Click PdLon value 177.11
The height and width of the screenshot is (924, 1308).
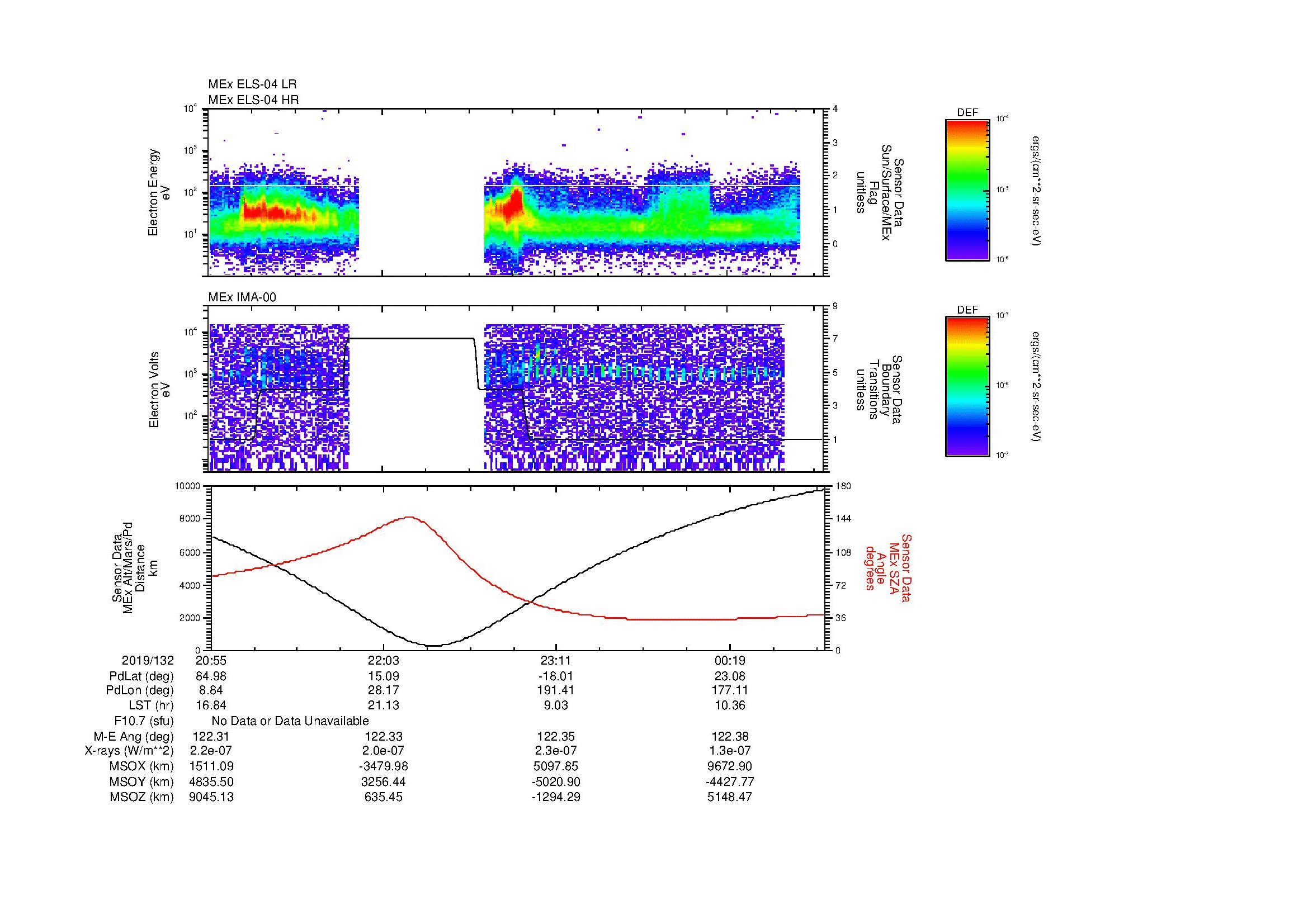(730, 690)
